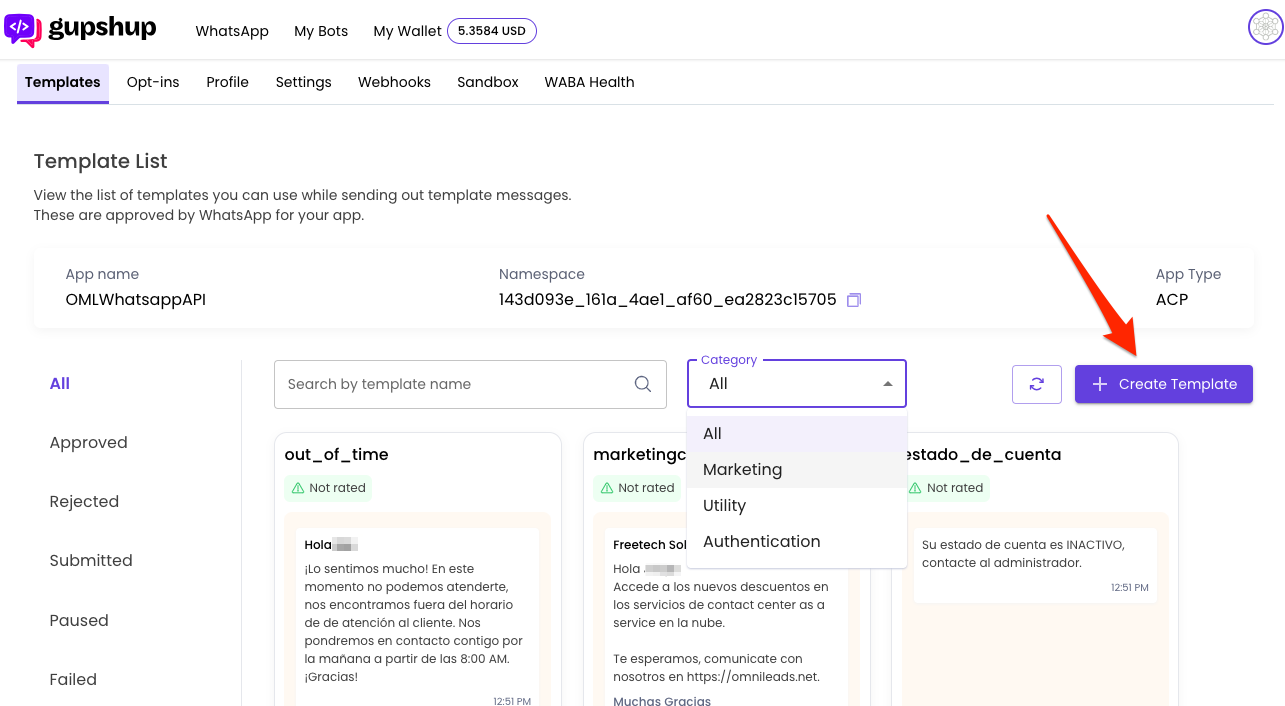Open the user profile avatar
The width and height of the screenshot is (1285, 706).
1265,27
